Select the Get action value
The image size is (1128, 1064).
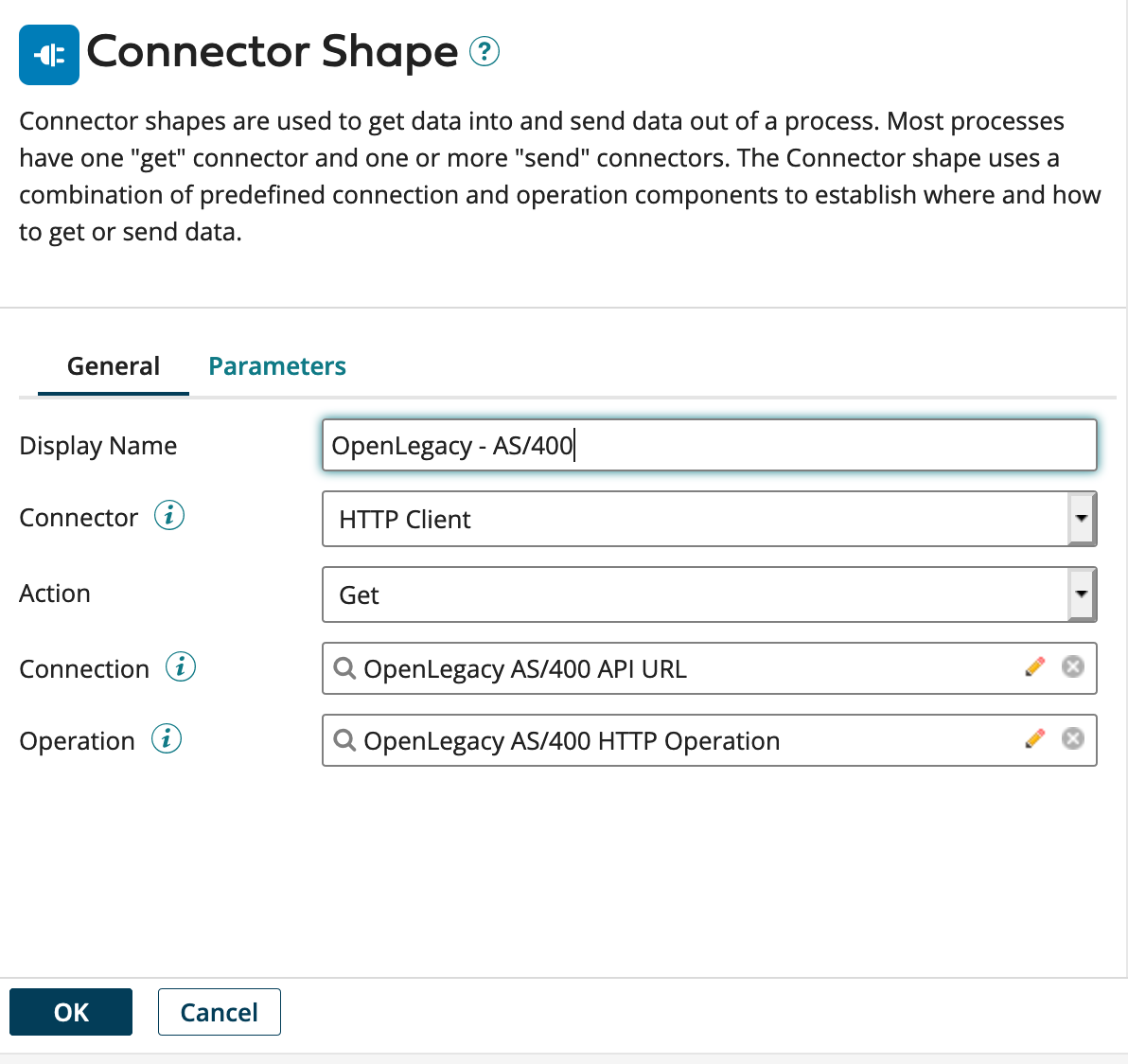(x=662, y=594)
